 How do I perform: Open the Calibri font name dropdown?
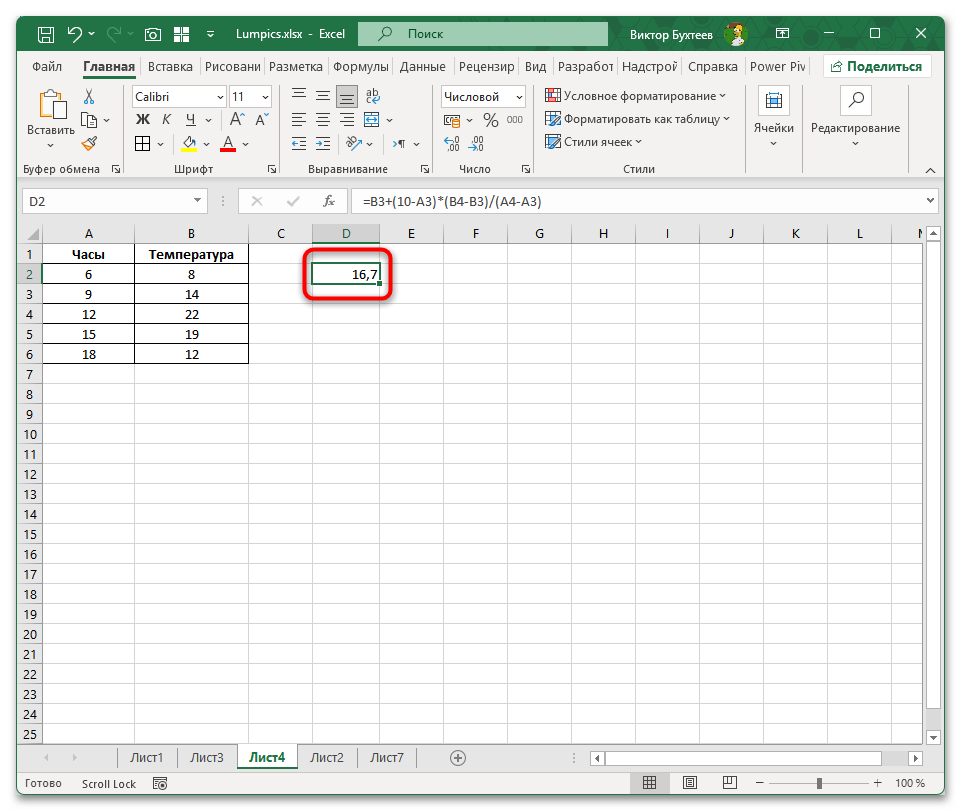click(220, 97)
